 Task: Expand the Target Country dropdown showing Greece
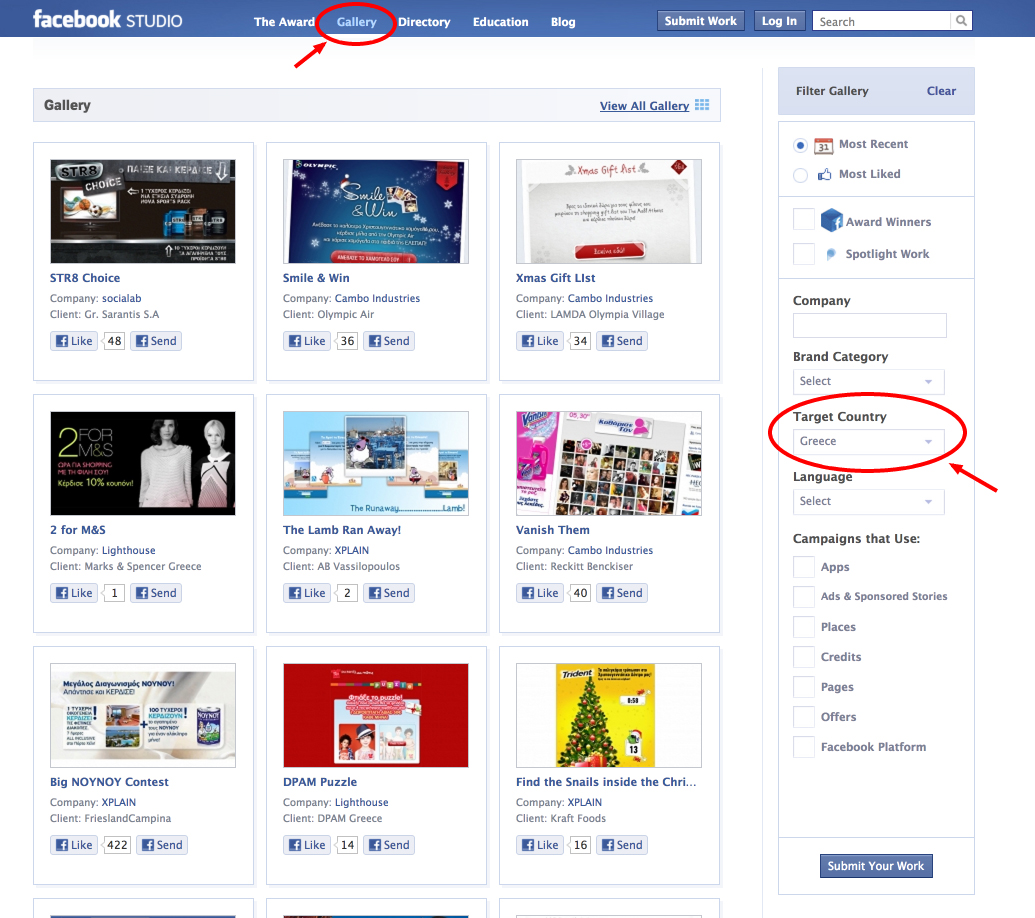pyautogui.click(x=868, y=441)
